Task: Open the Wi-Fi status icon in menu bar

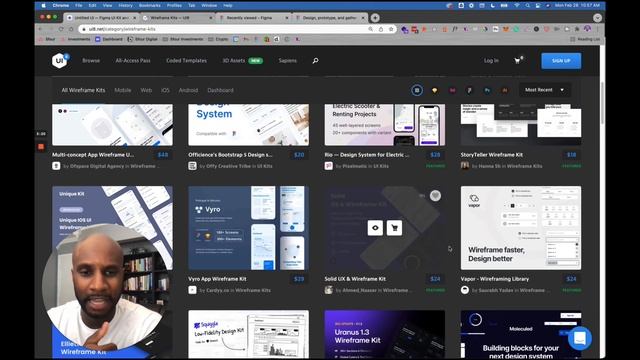Action: point(517,5)
